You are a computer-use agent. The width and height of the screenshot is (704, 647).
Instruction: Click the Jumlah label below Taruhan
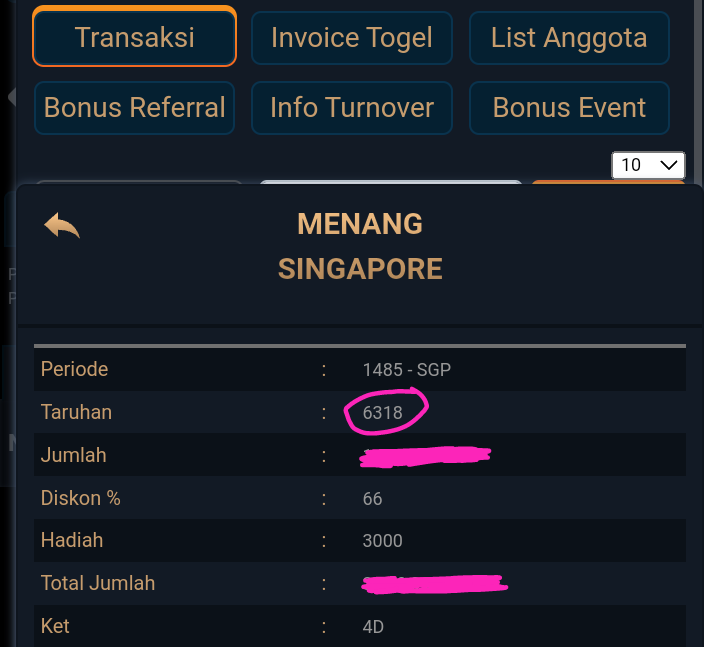(x=73, y=455)
